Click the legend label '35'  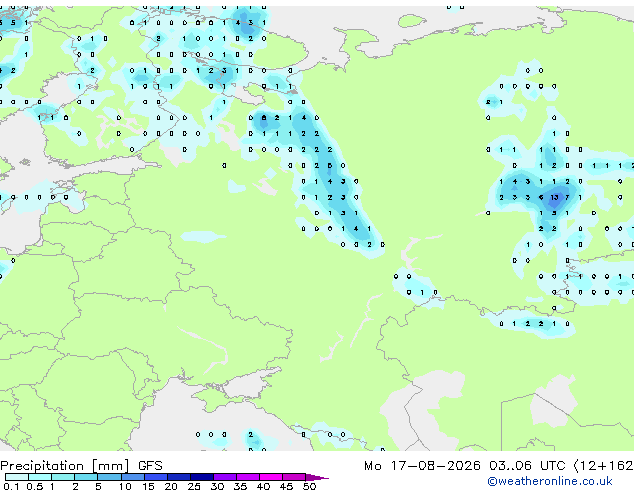(240, 486)
